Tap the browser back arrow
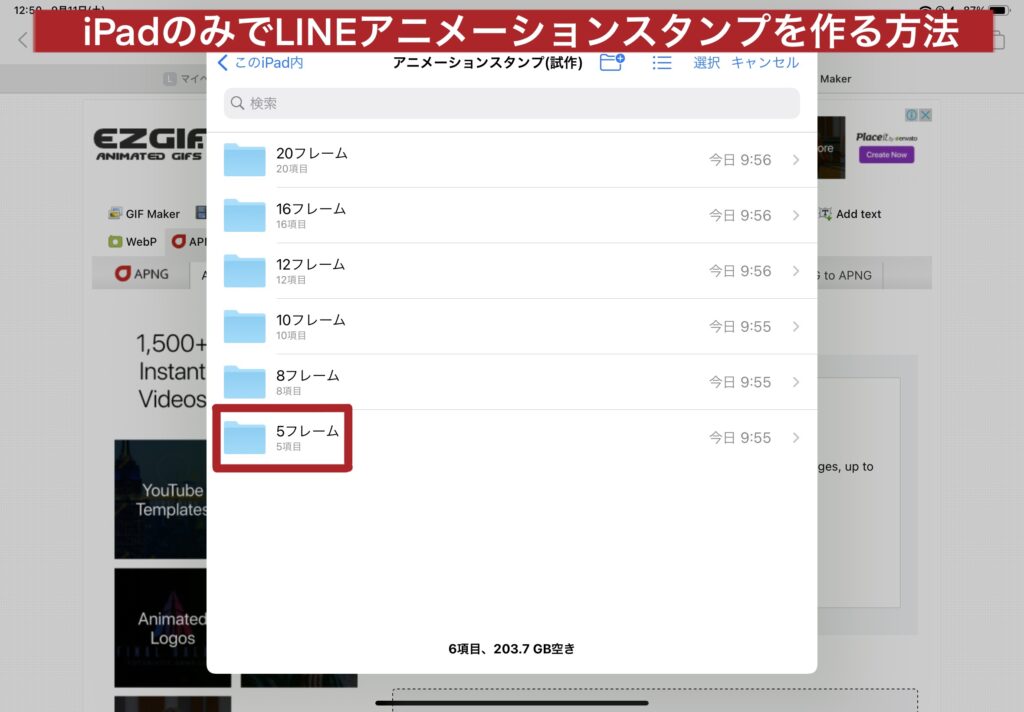The height and width of the screenshot is (712, 1024). pyautogui.click(x=23, y=40)
